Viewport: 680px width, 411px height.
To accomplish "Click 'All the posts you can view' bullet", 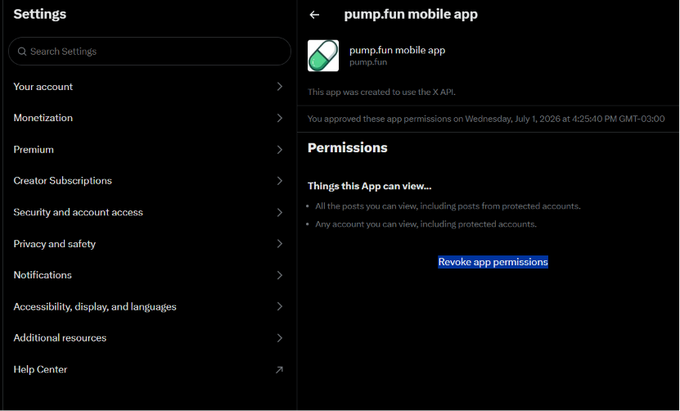I will tap(448, 206).
